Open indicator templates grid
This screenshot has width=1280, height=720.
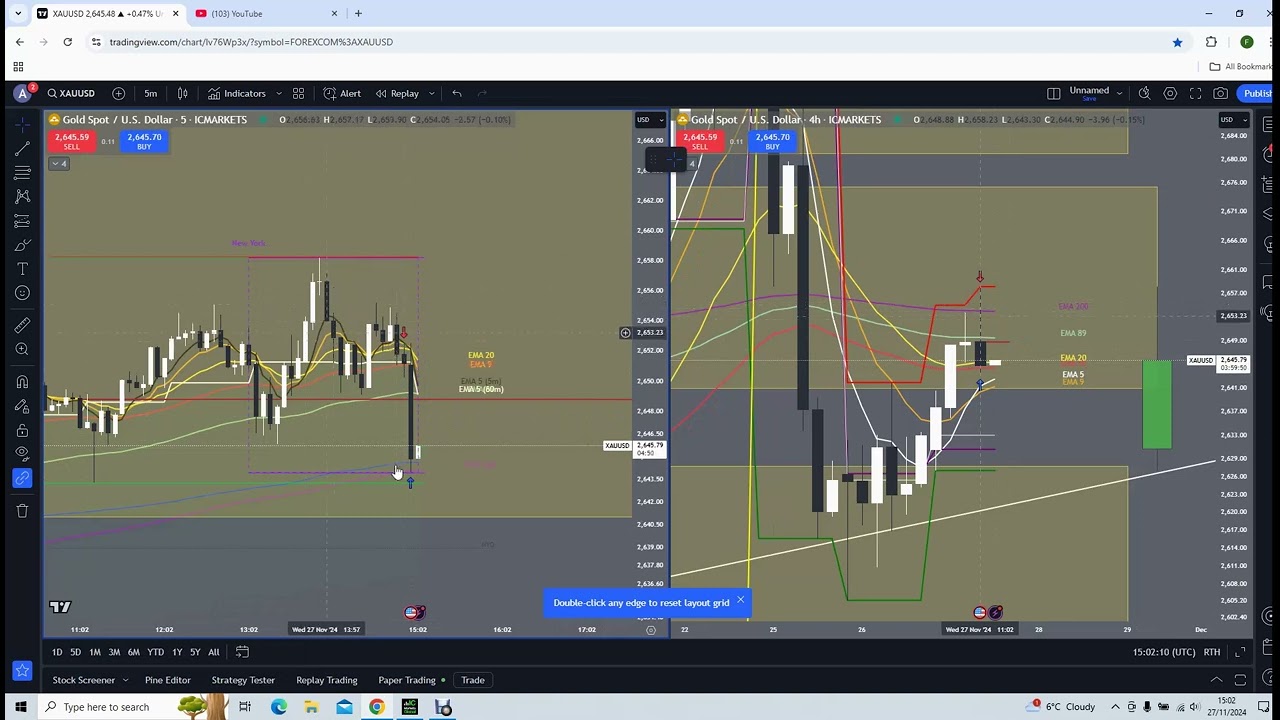298,93
